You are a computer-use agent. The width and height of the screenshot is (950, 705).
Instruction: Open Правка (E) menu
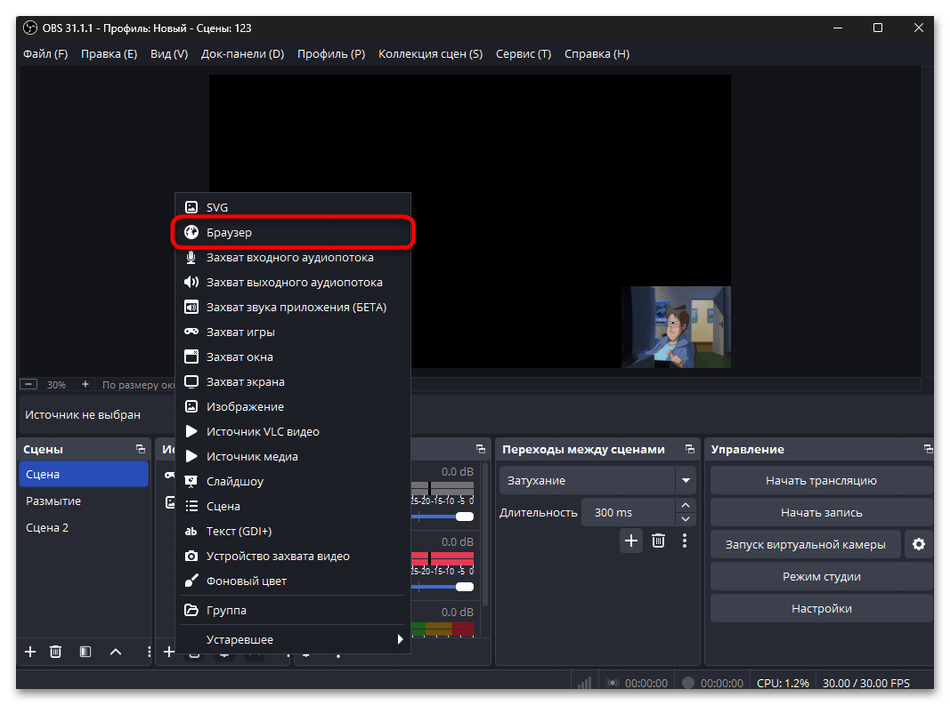(109, 54)
